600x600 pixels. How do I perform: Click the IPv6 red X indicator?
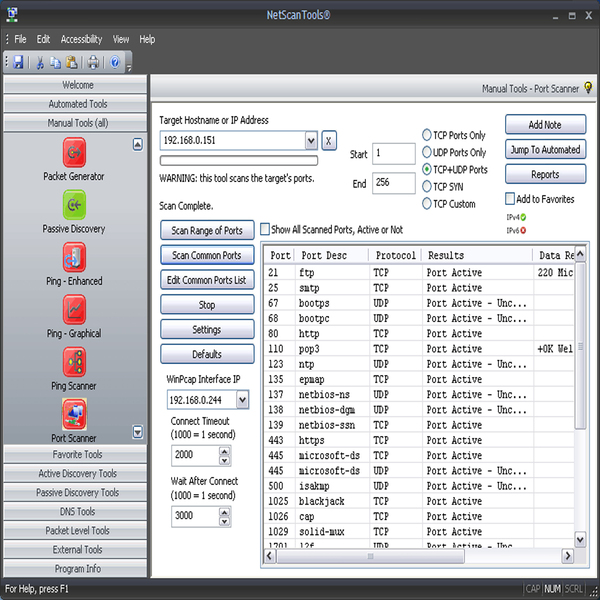pyautogui.click(x=523, y=230)
